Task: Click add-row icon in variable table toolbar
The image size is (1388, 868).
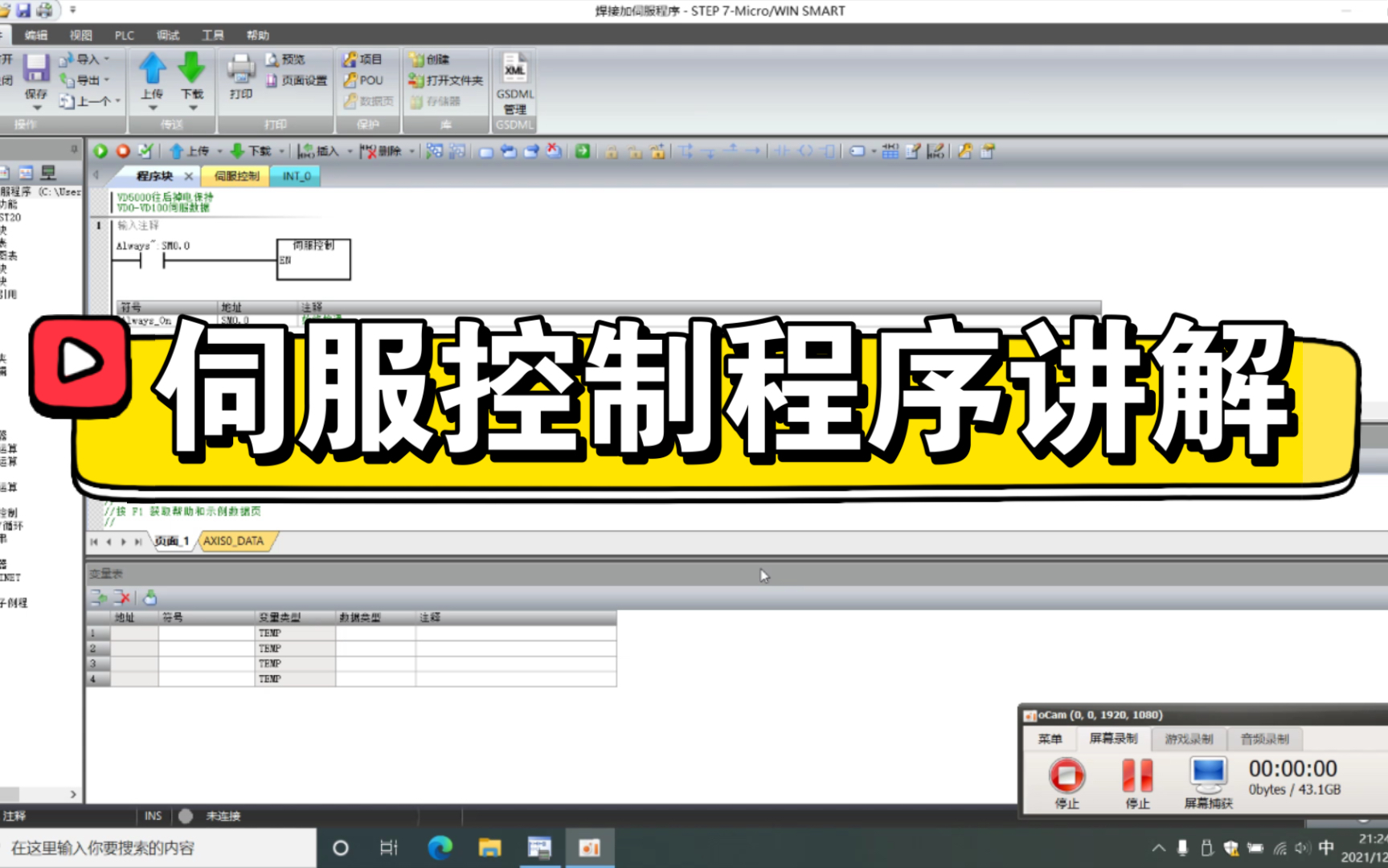Action: click(x=99, y=597)
